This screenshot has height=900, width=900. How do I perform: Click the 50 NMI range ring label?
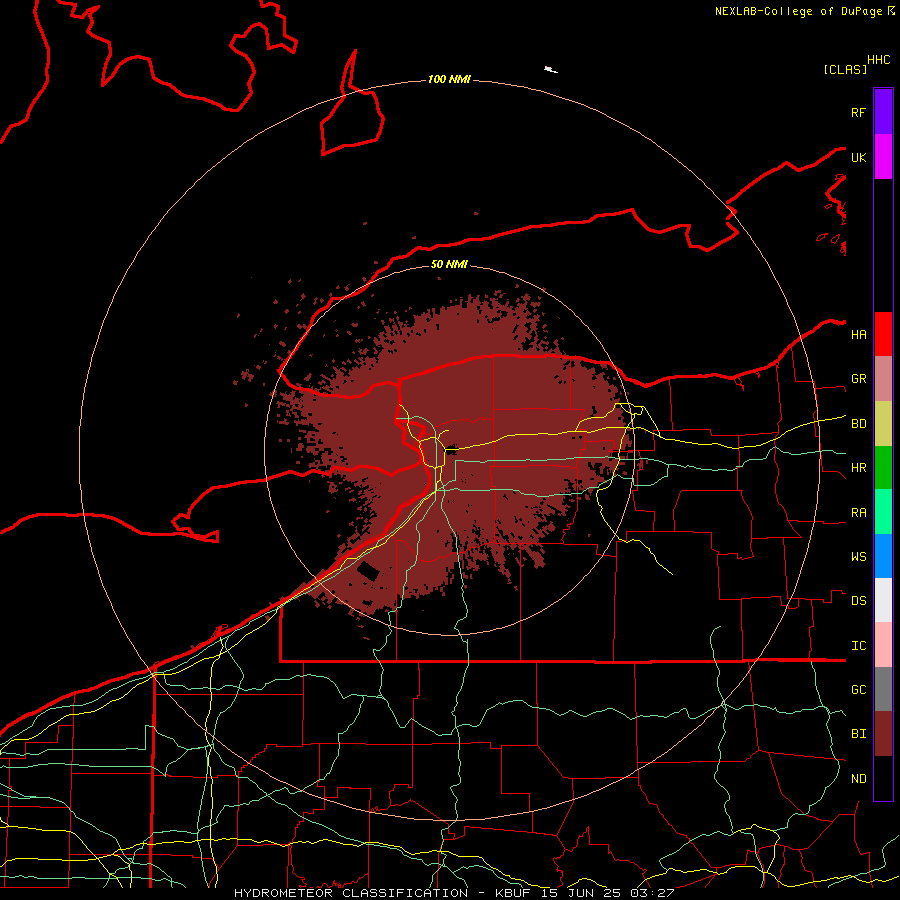point(449,264)
